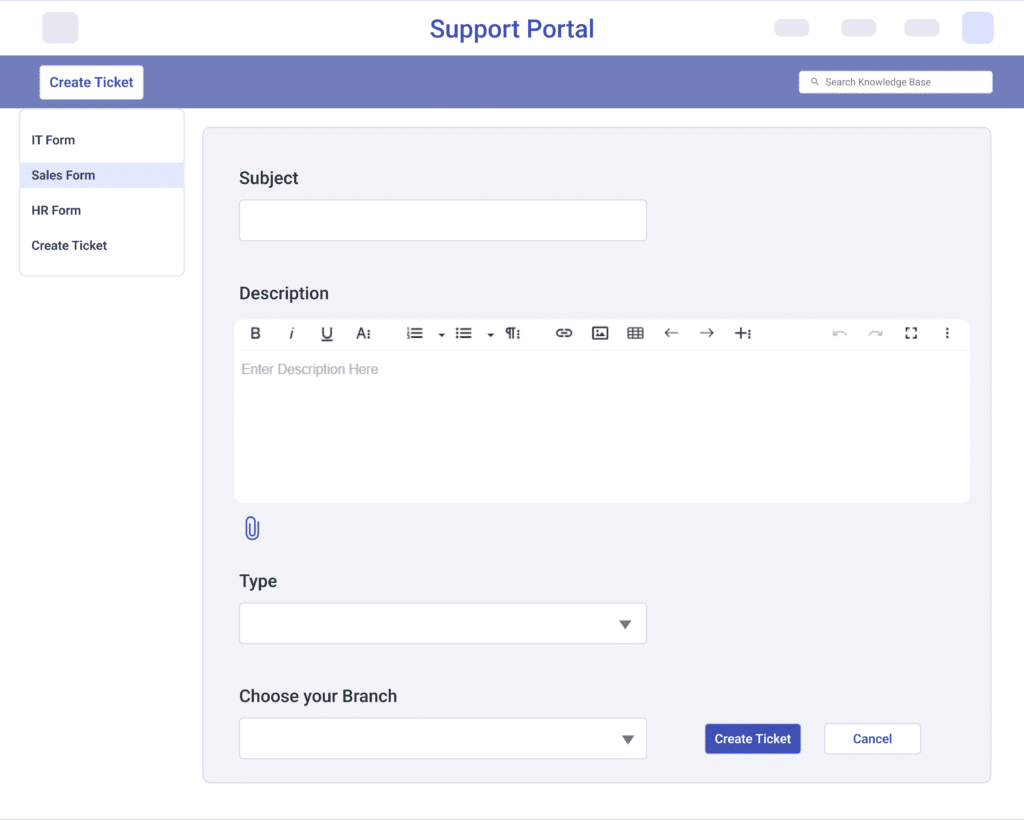Insert an image into the description
The image size is (1024, 820).
(x=599, y=333)
